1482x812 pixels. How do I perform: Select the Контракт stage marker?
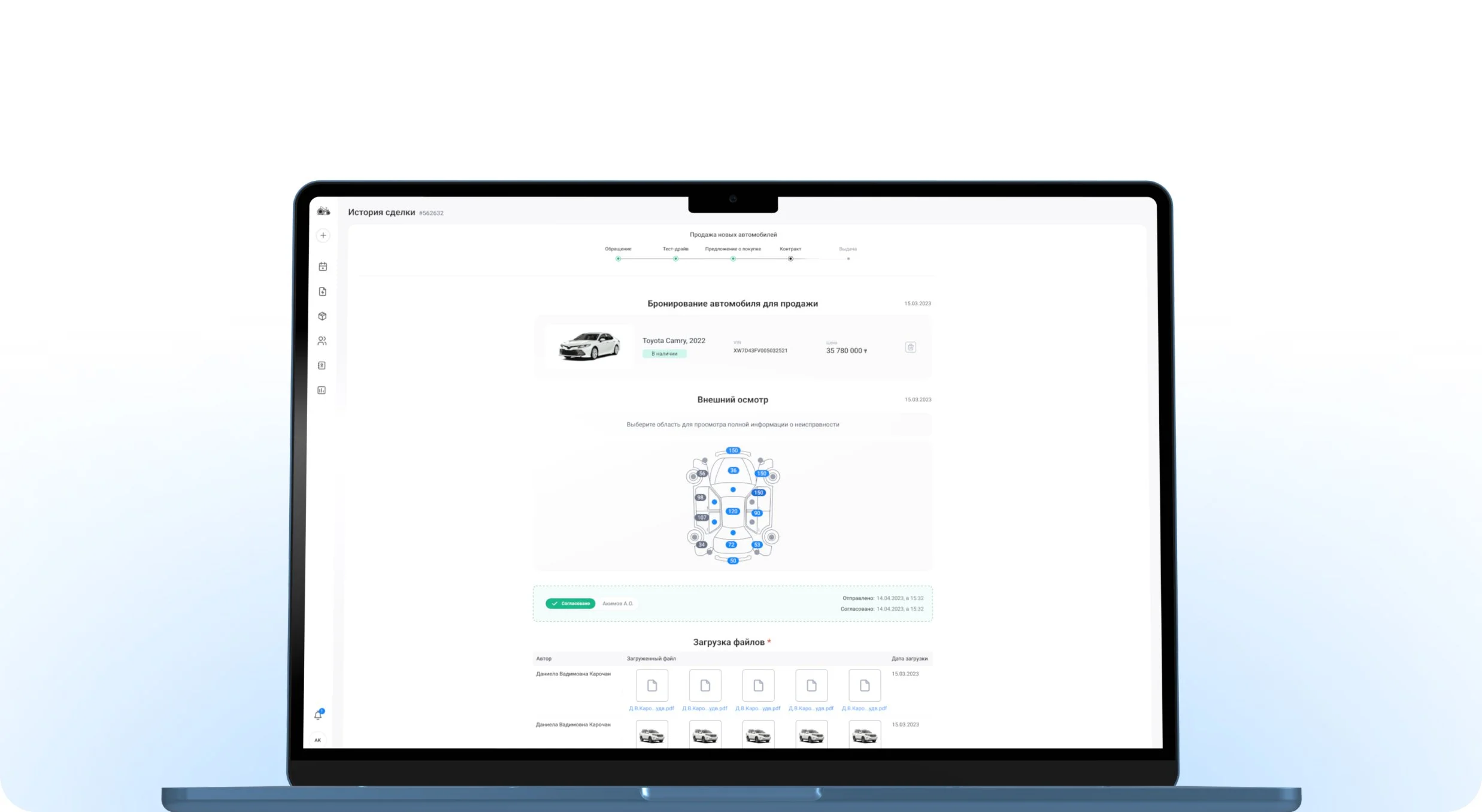tap(790, 259)
